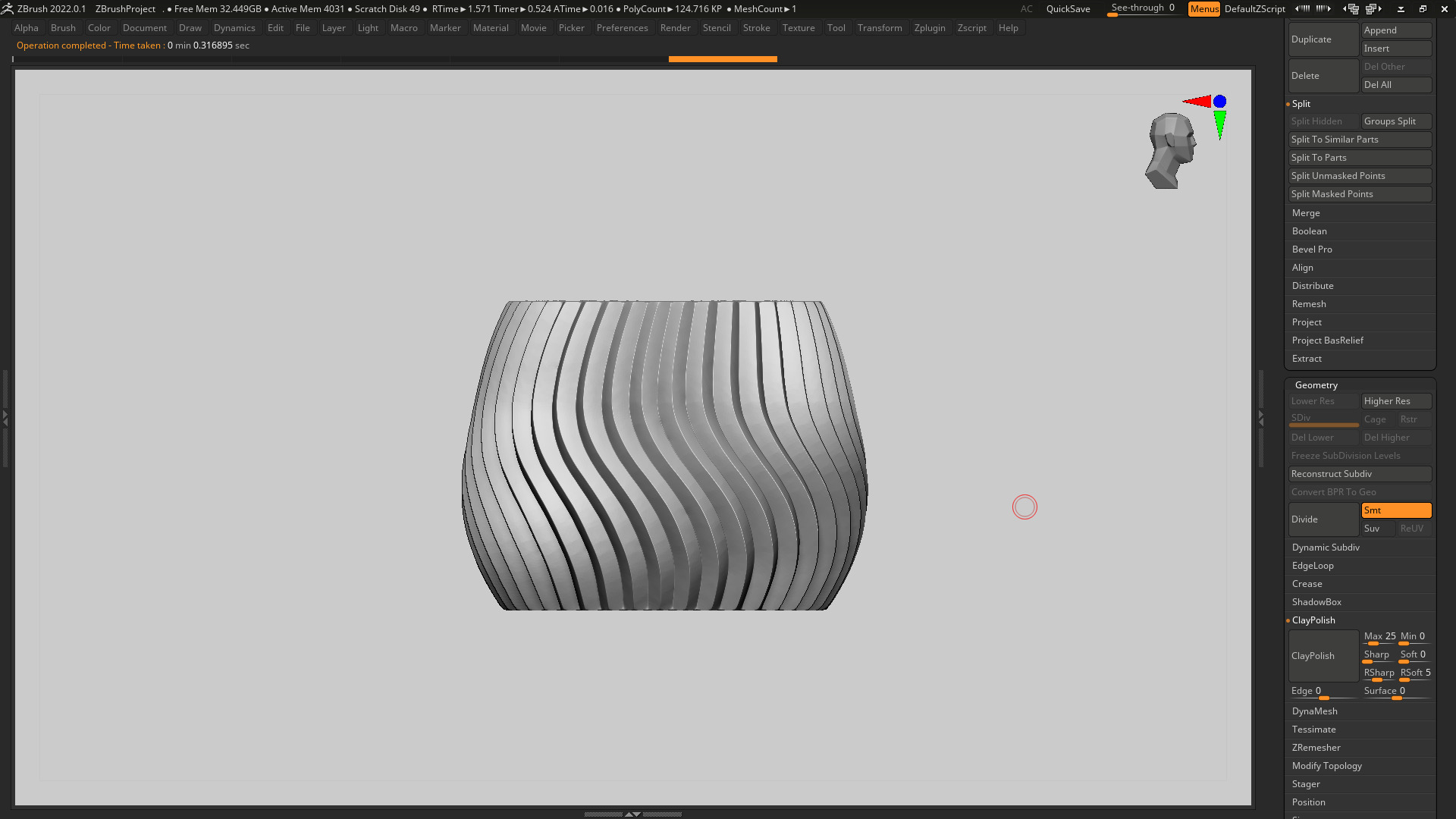Expand the Crease section
The height and width of the screenshot is (819, 1456).
click(1307, 584)
